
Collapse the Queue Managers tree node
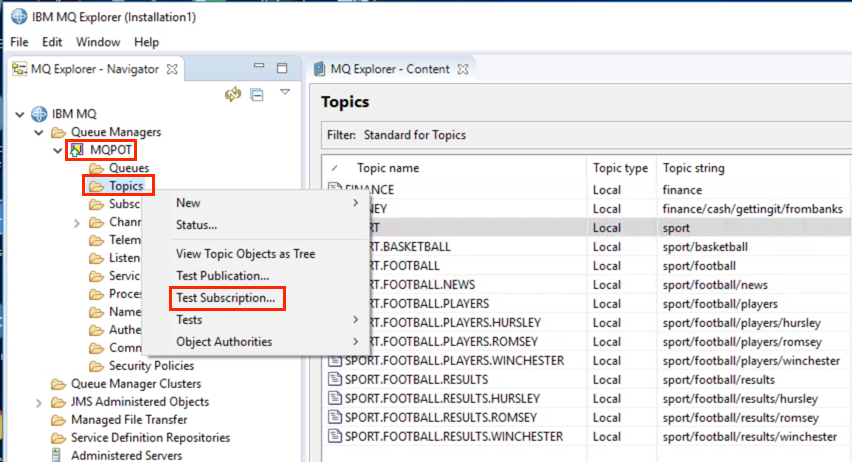[x=39, y=132]
